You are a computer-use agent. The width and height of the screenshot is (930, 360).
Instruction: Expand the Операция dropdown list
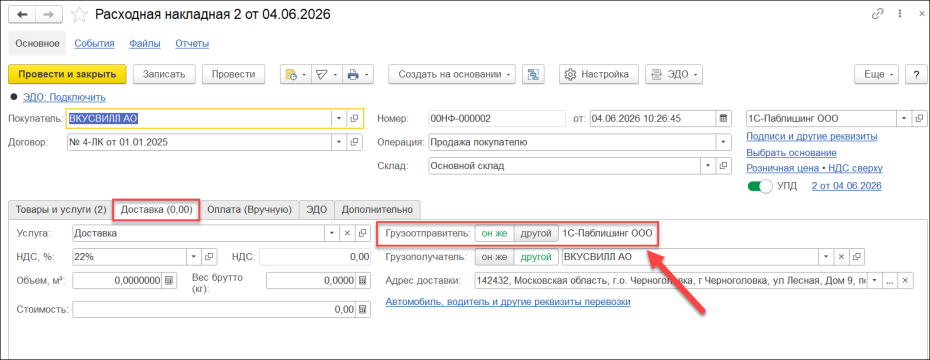[723, 142]
